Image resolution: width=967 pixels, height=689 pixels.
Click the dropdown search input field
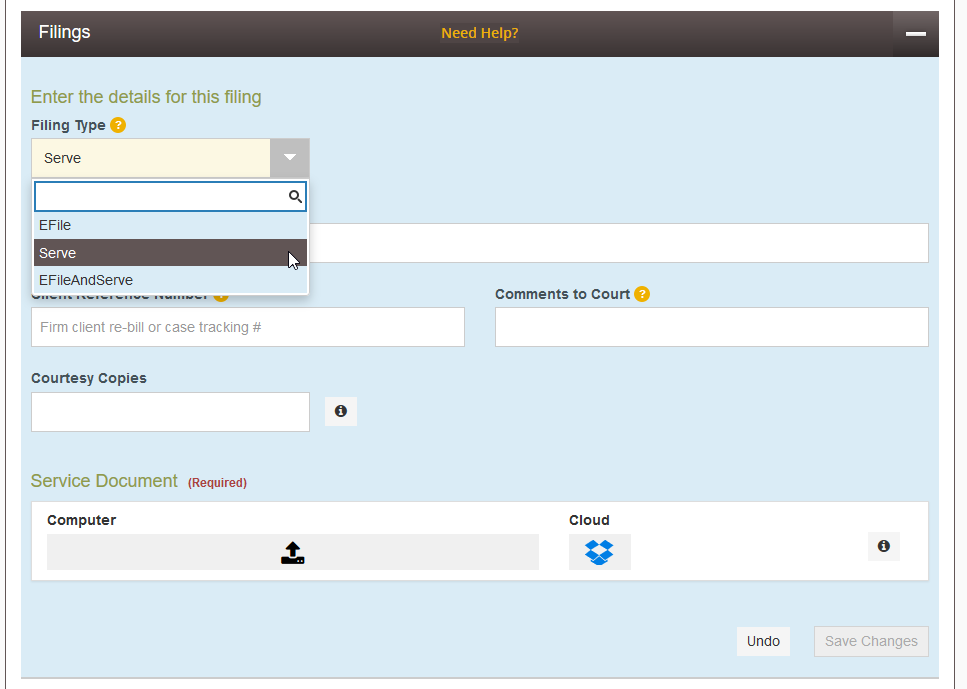point(160,196)
